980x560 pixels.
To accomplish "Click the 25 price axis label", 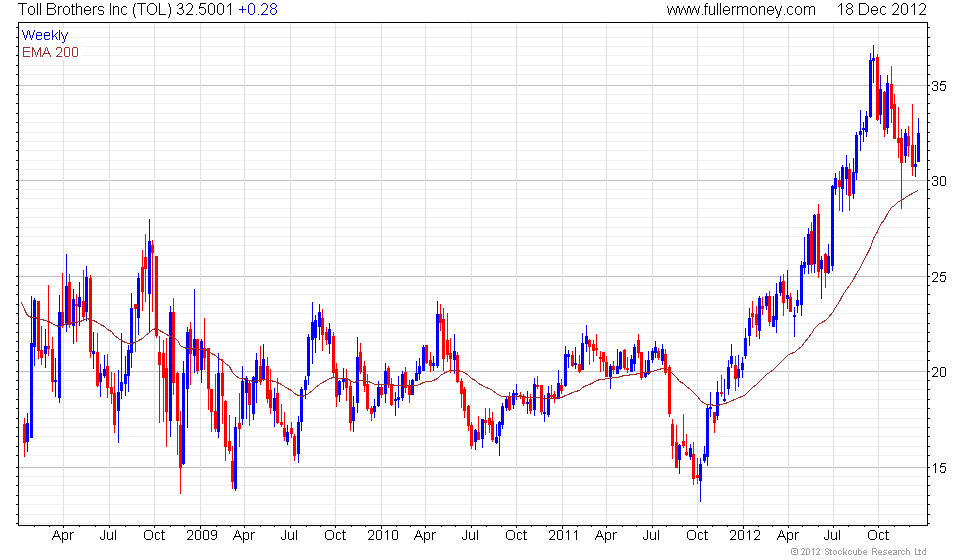I will 939,277.
